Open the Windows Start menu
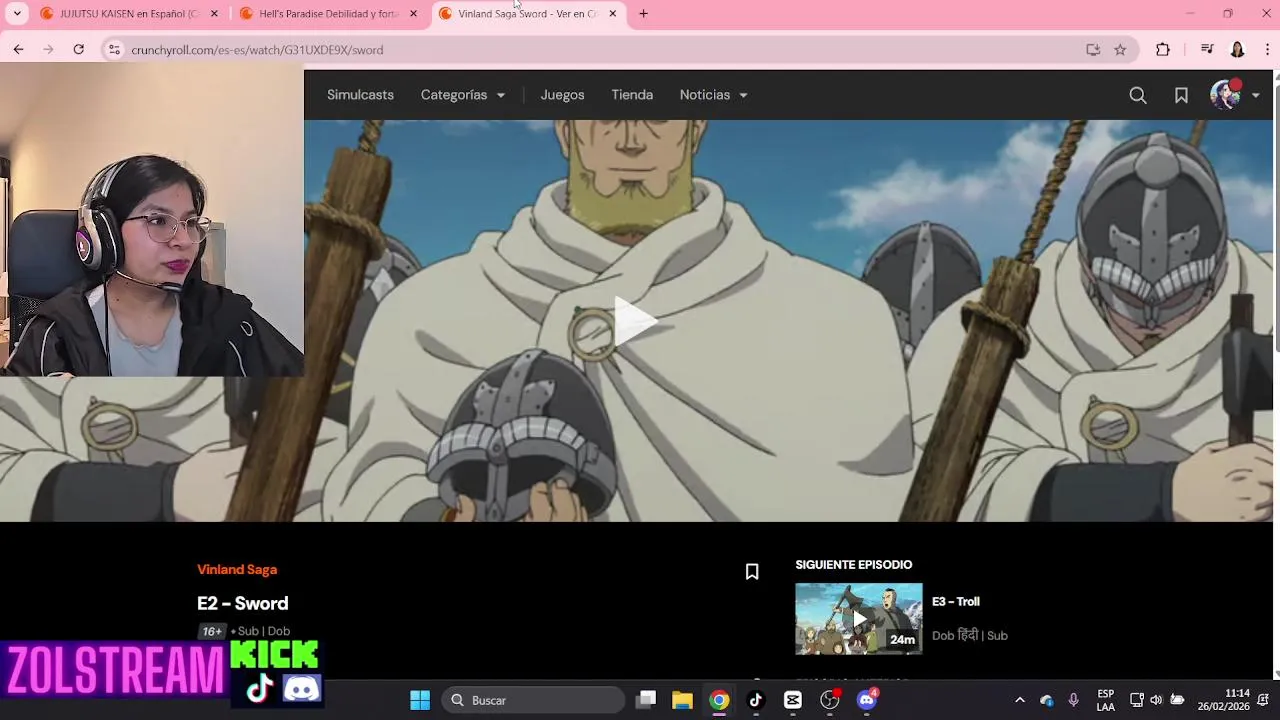Image resolution: width=1280 pixels, height=720 pixels. coord(420,700)
